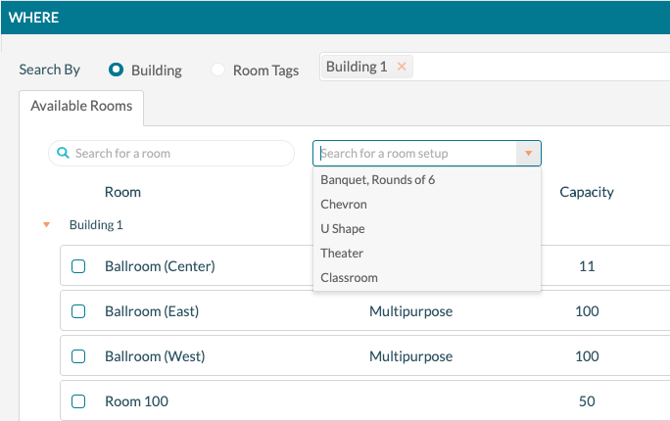
Task: Click the magnifier icon in room search
Action: coord(63,154)
